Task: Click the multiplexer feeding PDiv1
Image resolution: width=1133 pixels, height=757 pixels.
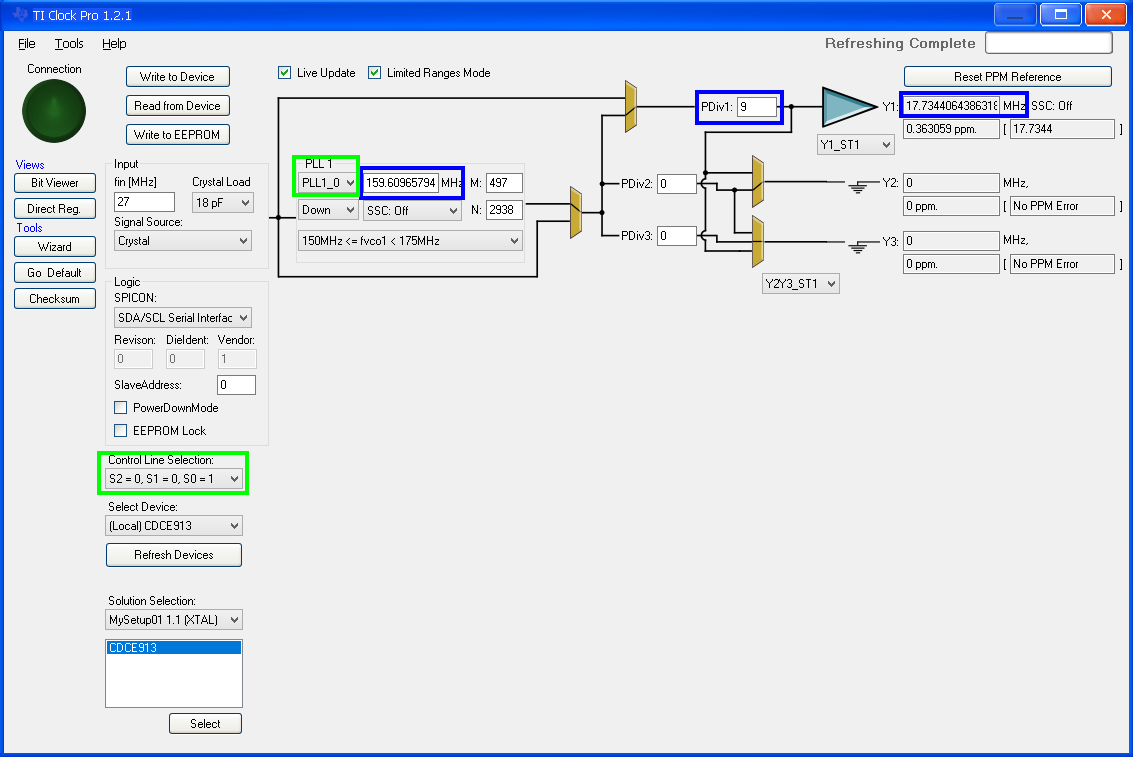Action: (631, 106)
